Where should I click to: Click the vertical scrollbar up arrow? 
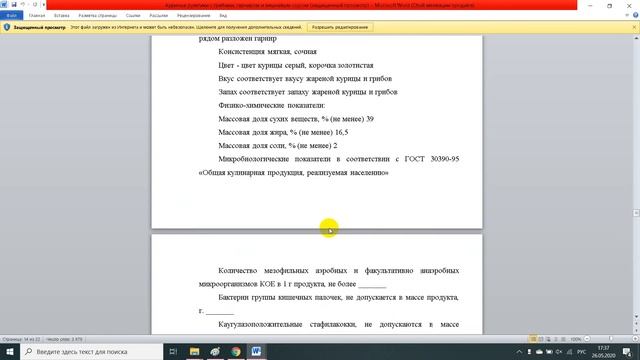636,38
